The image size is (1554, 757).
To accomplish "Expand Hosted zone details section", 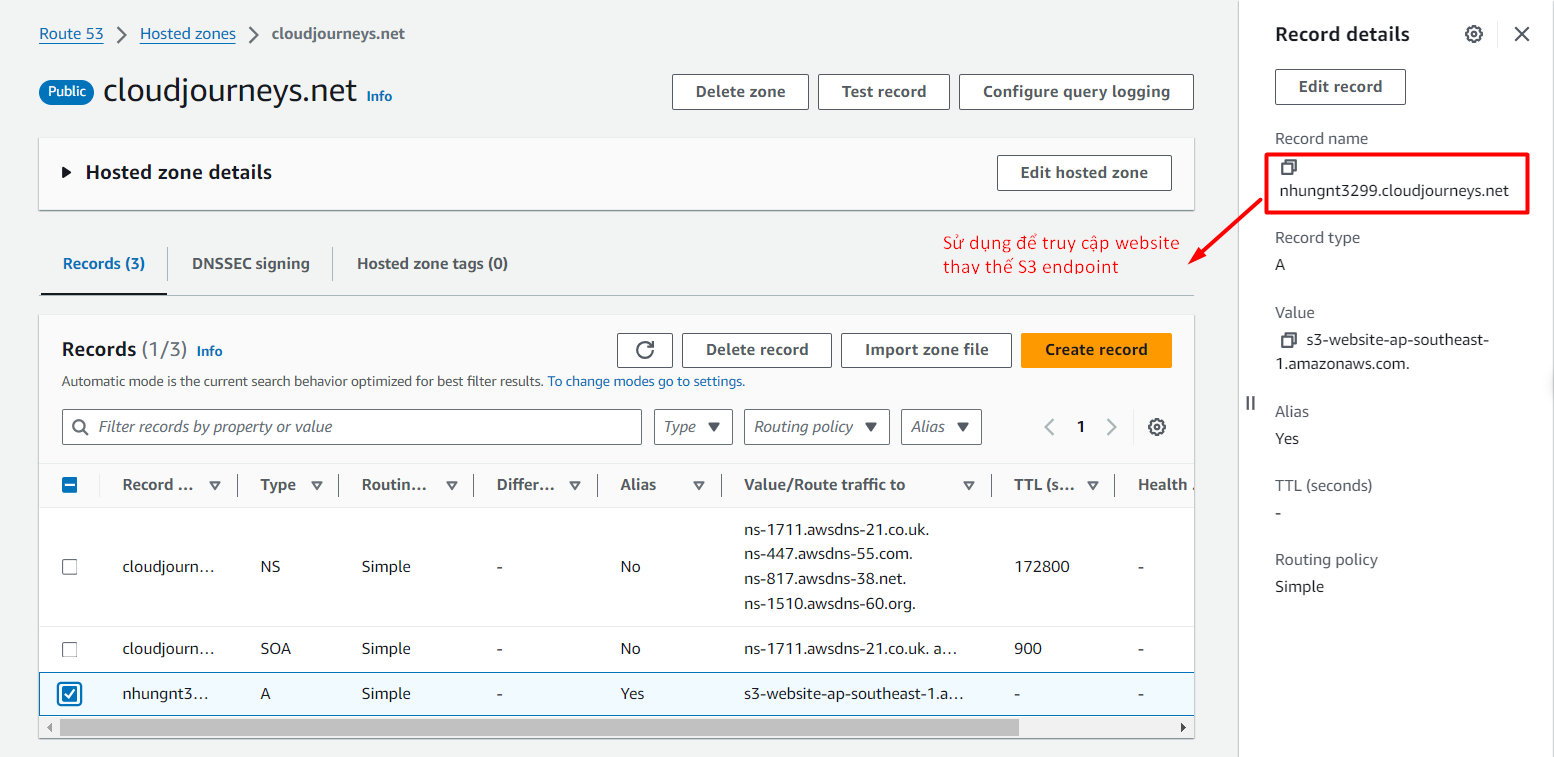I will [x=67, y=172].
